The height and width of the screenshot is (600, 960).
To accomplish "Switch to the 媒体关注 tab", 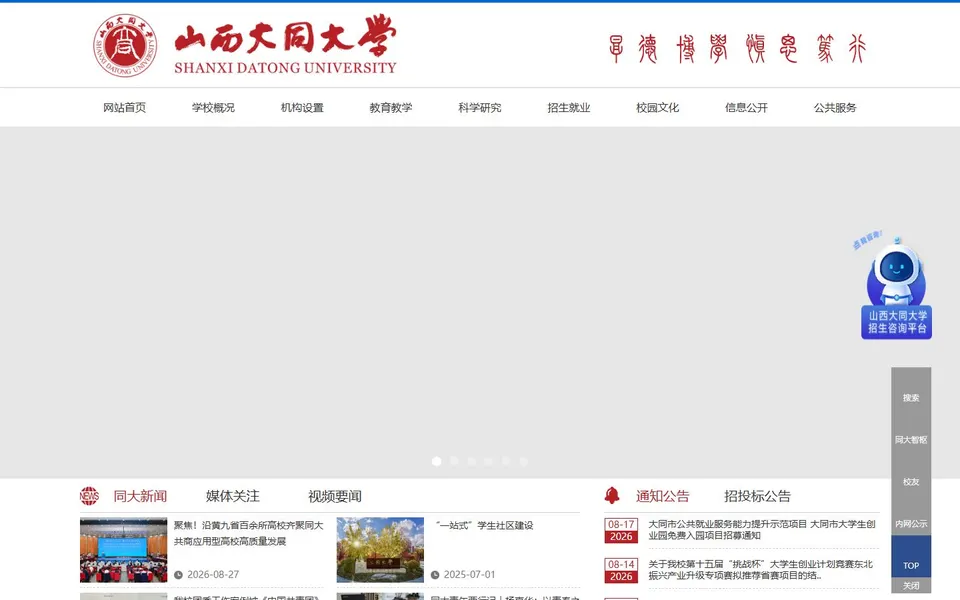I will tap(233, 496).
